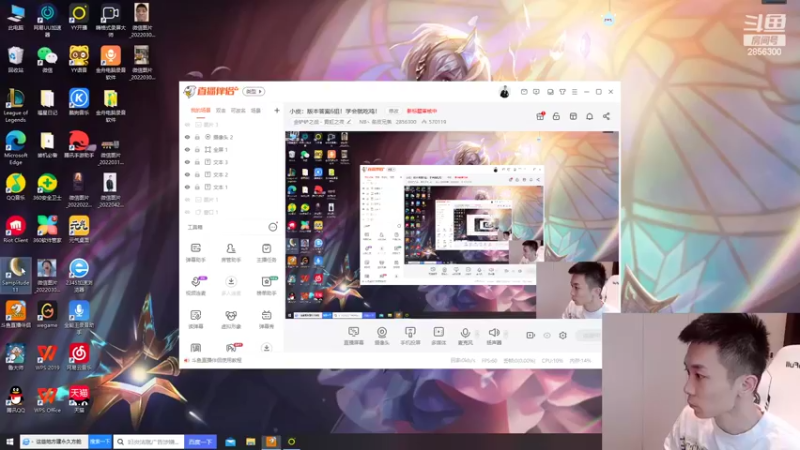Add a 手机投屏 phone cast source
This screenshot has height=450, width=800.
pos(410,336)
